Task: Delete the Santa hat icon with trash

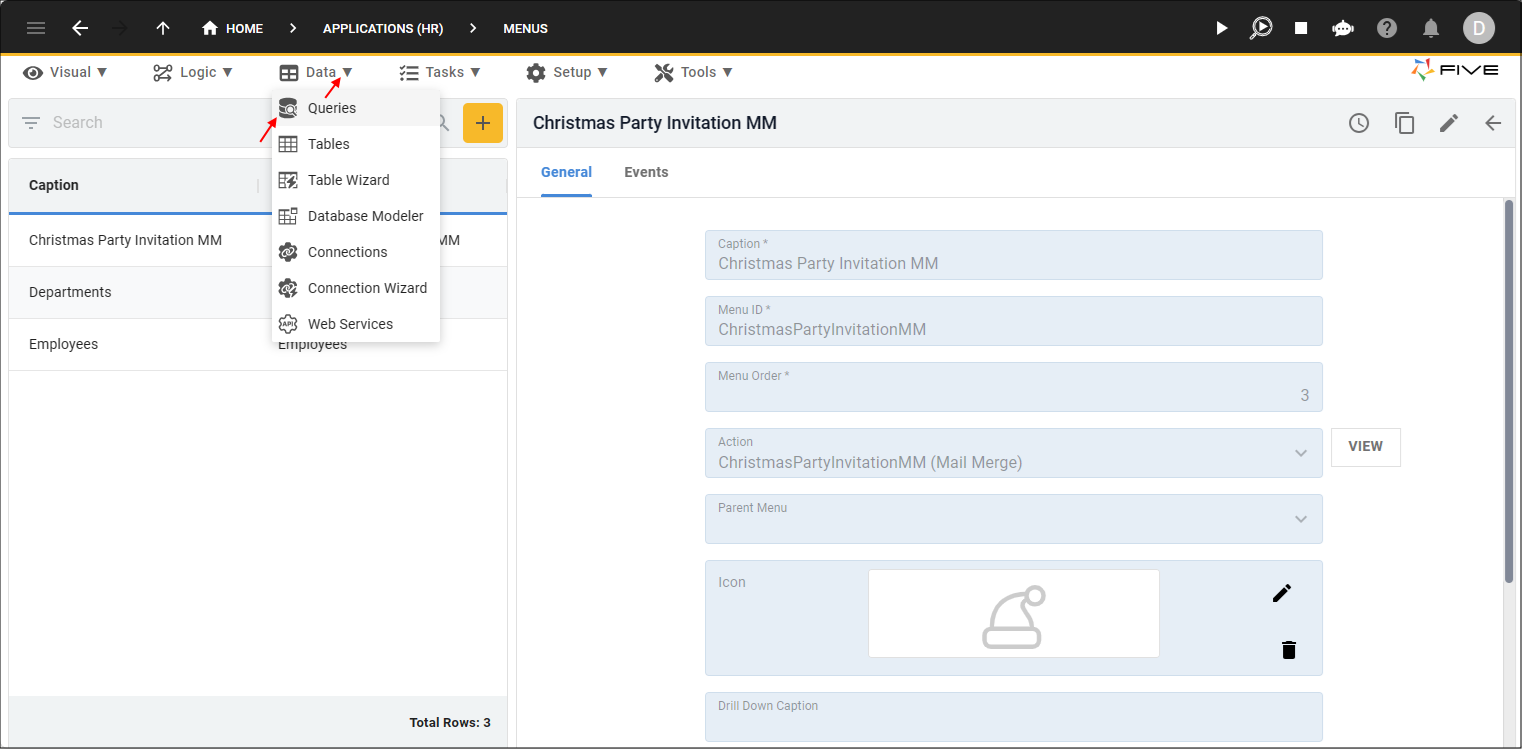Action: (1289, 650)
